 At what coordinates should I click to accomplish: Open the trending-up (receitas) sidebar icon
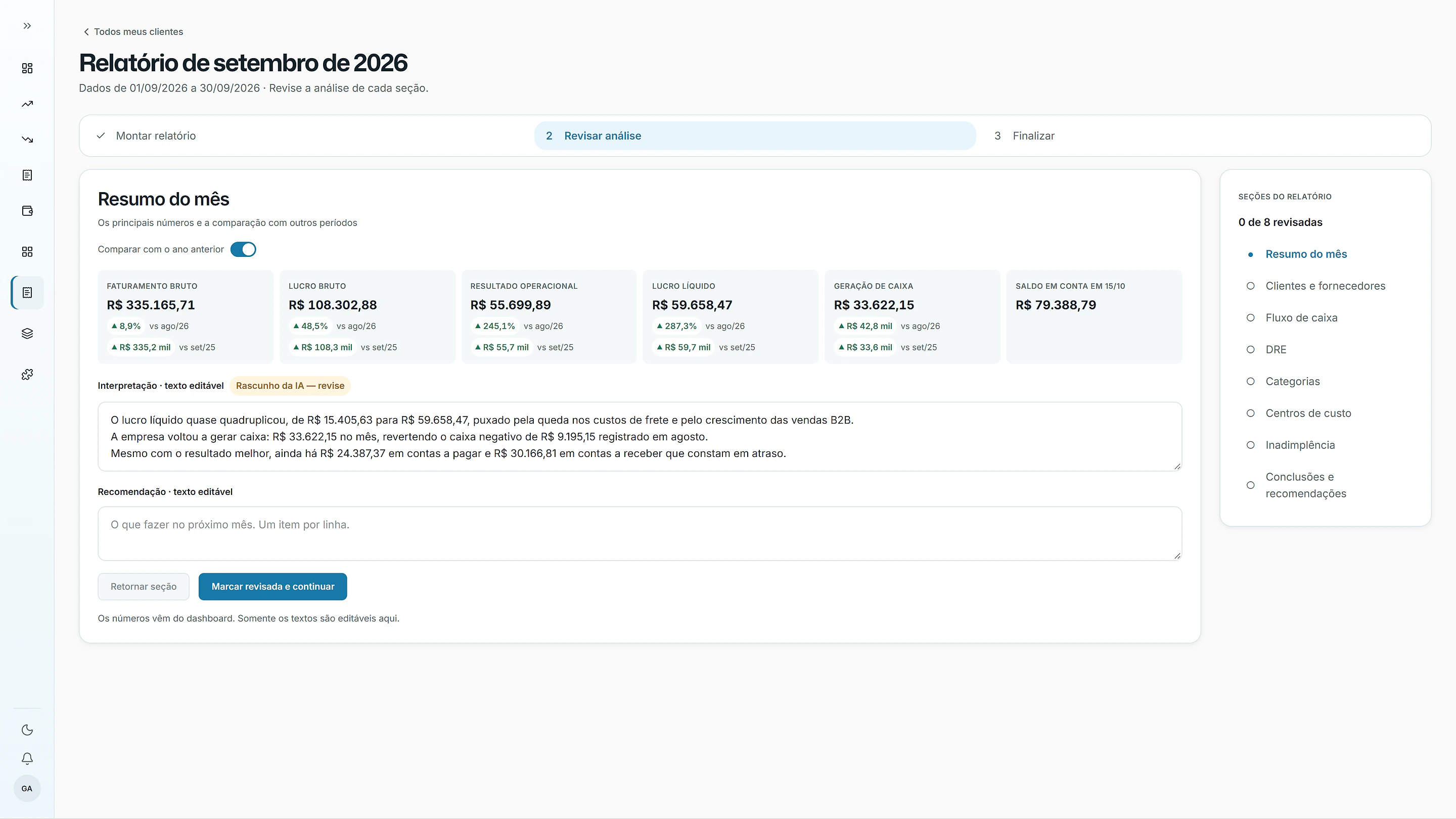pos(27,104)
